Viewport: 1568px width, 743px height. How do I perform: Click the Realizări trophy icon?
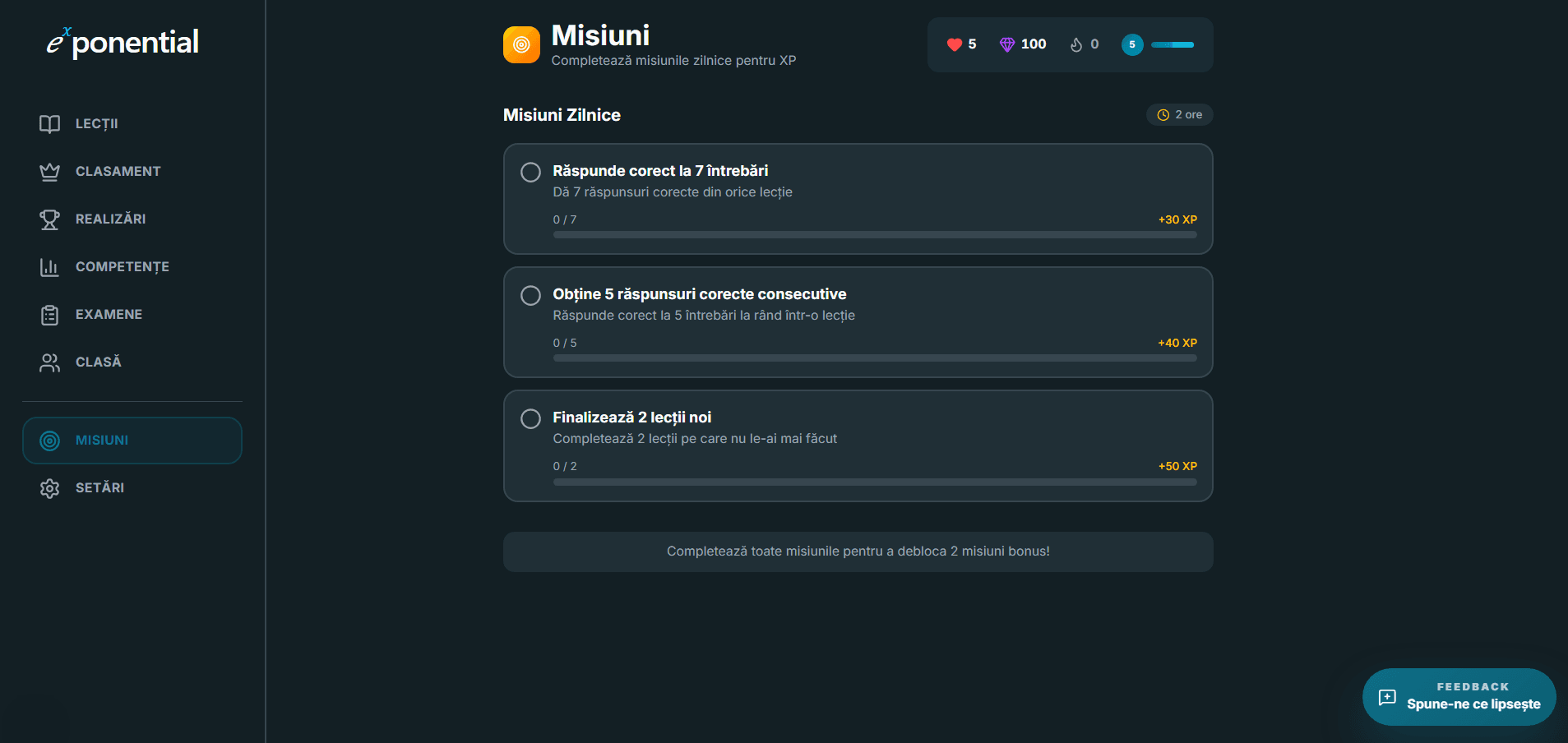(x=49, y=219)
